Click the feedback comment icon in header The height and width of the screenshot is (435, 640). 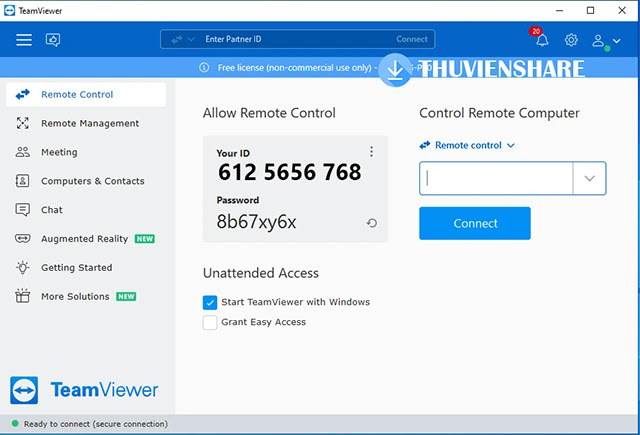pos(53,40)
